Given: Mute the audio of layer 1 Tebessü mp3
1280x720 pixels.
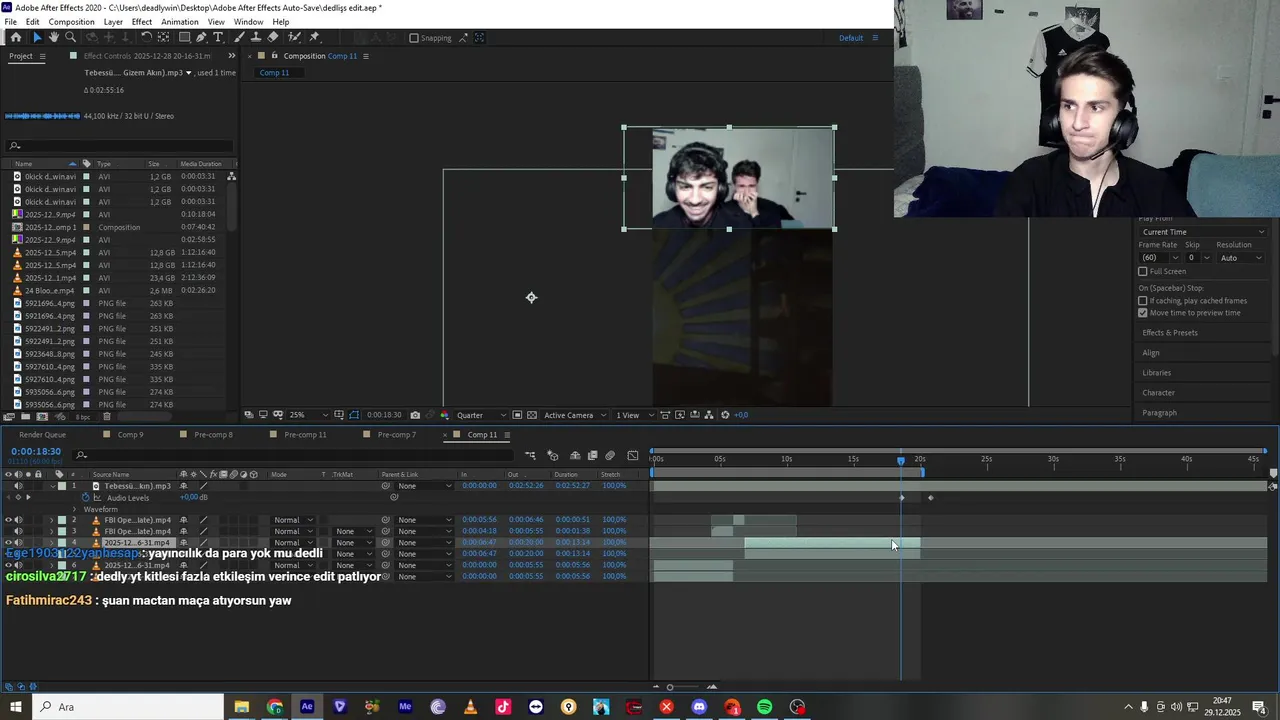Looking at the screenshot, I should click(18, 486).
